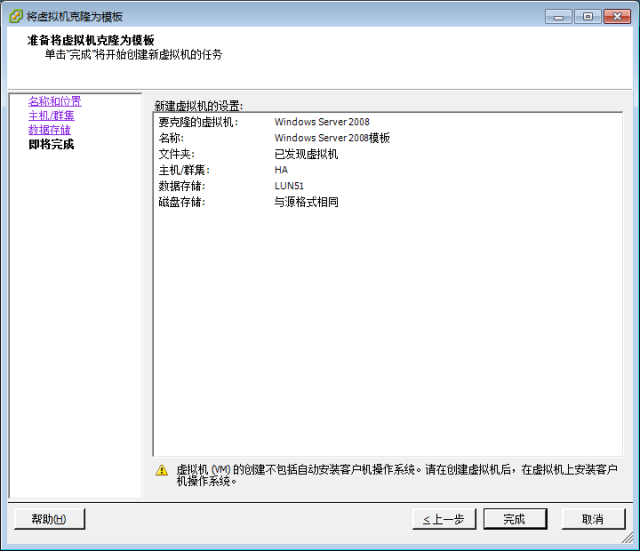Click the disk storage value 与源格式相同
Screen dimensions: 640x551
click(x=306, y=202)
